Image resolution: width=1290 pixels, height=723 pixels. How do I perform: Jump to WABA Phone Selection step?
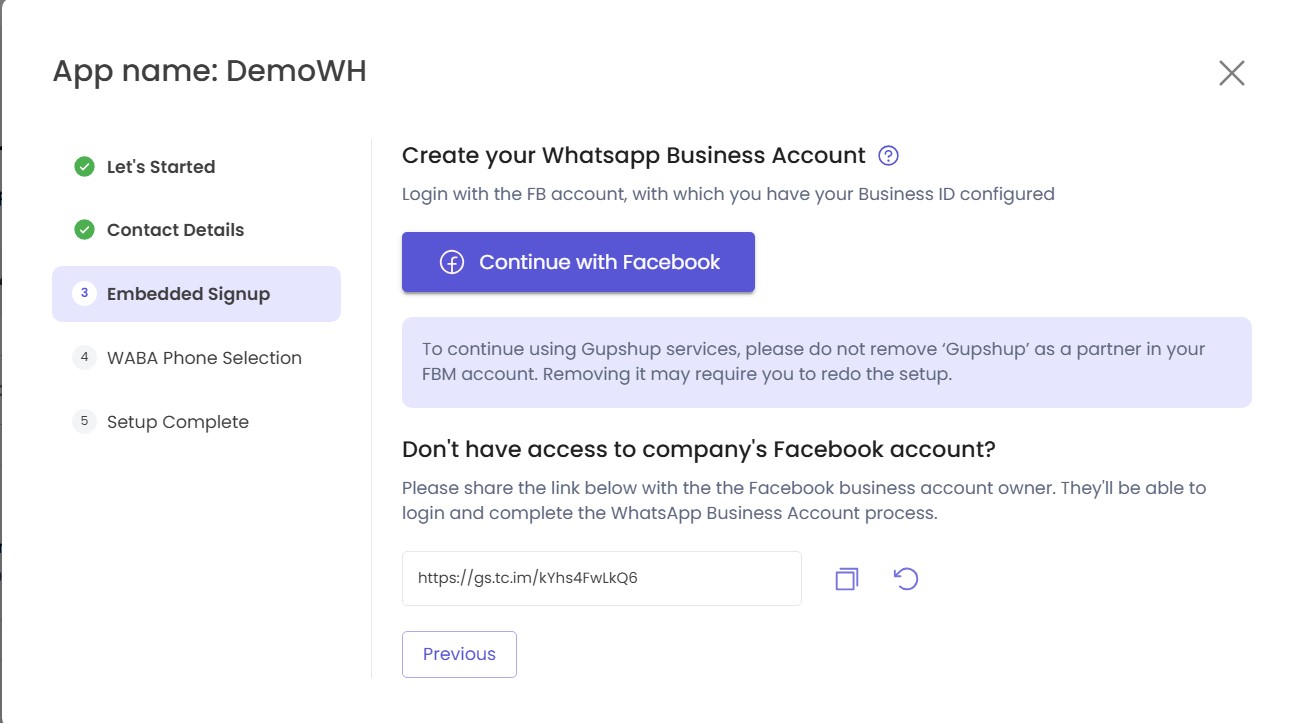pyautogui.click(x=204, y=358)
